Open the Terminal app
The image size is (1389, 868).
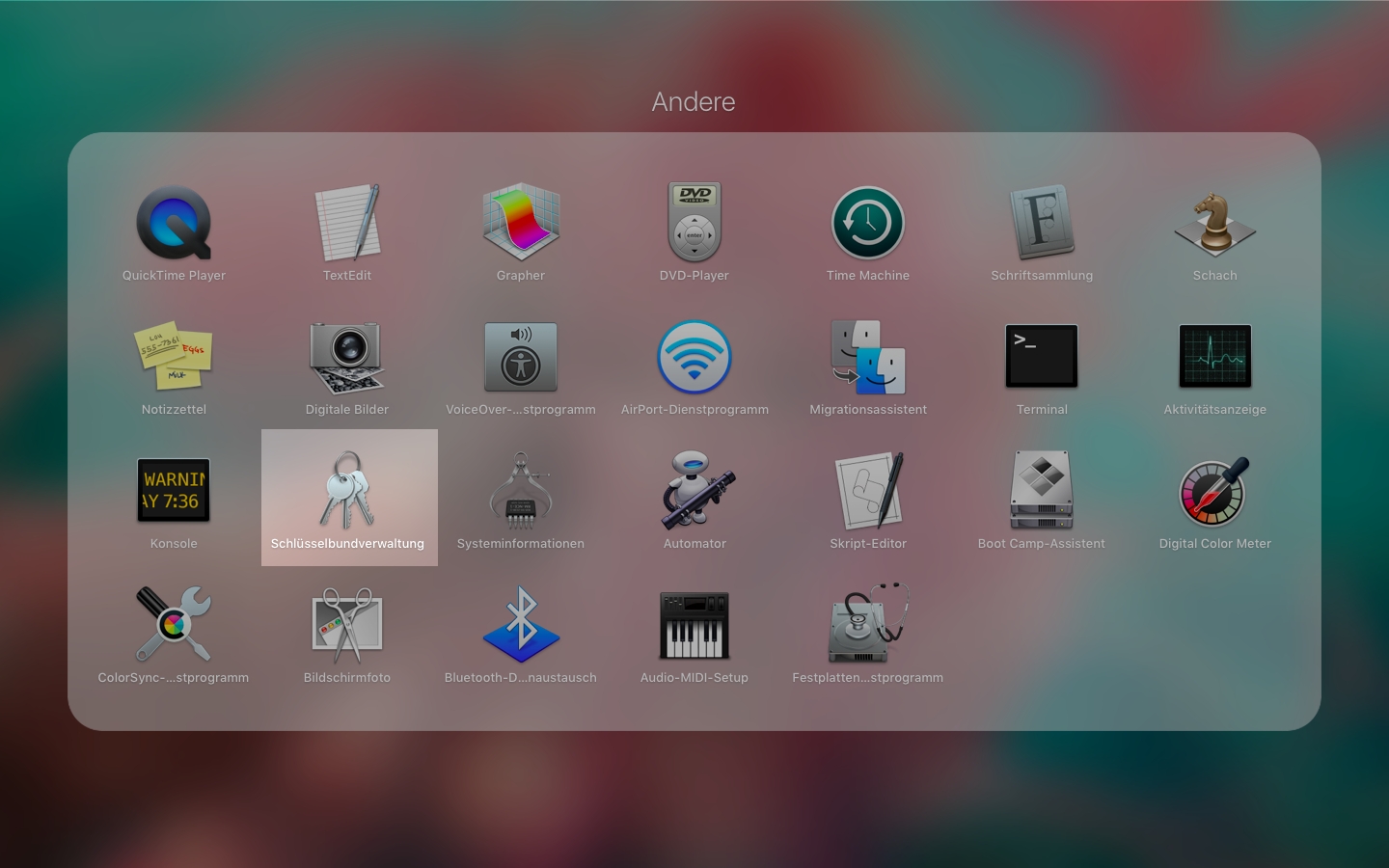[1042, 357]
